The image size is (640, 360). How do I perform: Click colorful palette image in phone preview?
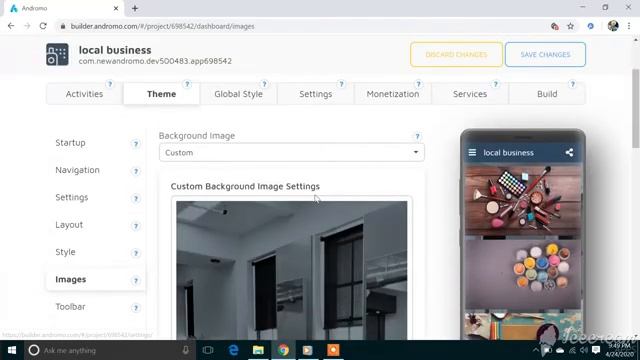[523, 274]
